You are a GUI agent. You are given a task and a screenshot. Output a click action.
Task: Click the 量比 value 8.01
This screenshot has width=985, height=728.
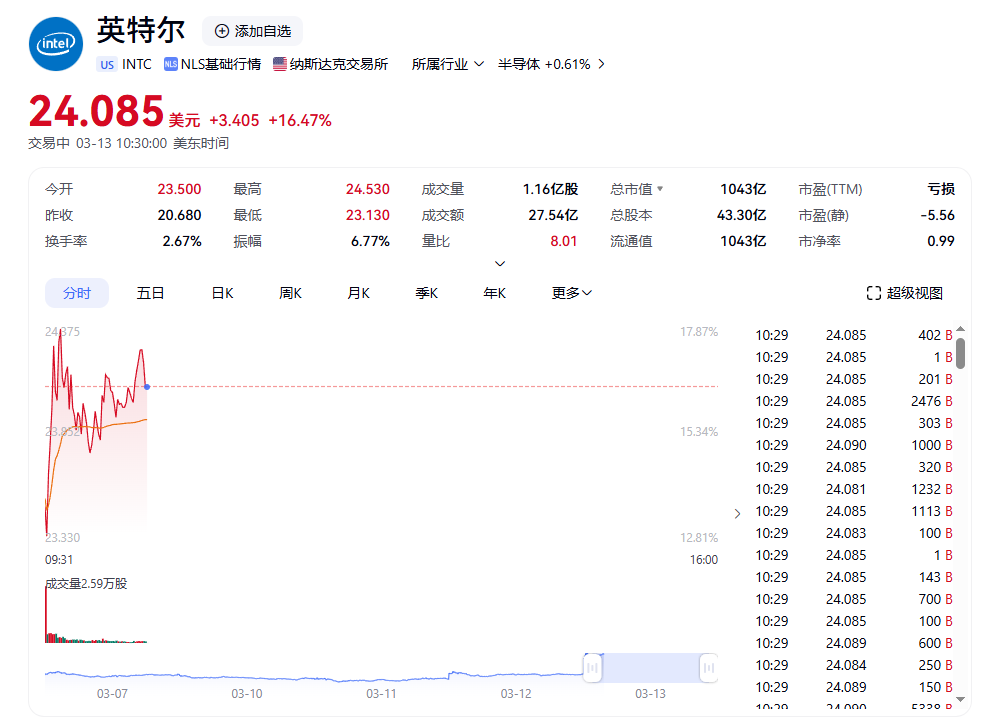[x=563, y=241]
